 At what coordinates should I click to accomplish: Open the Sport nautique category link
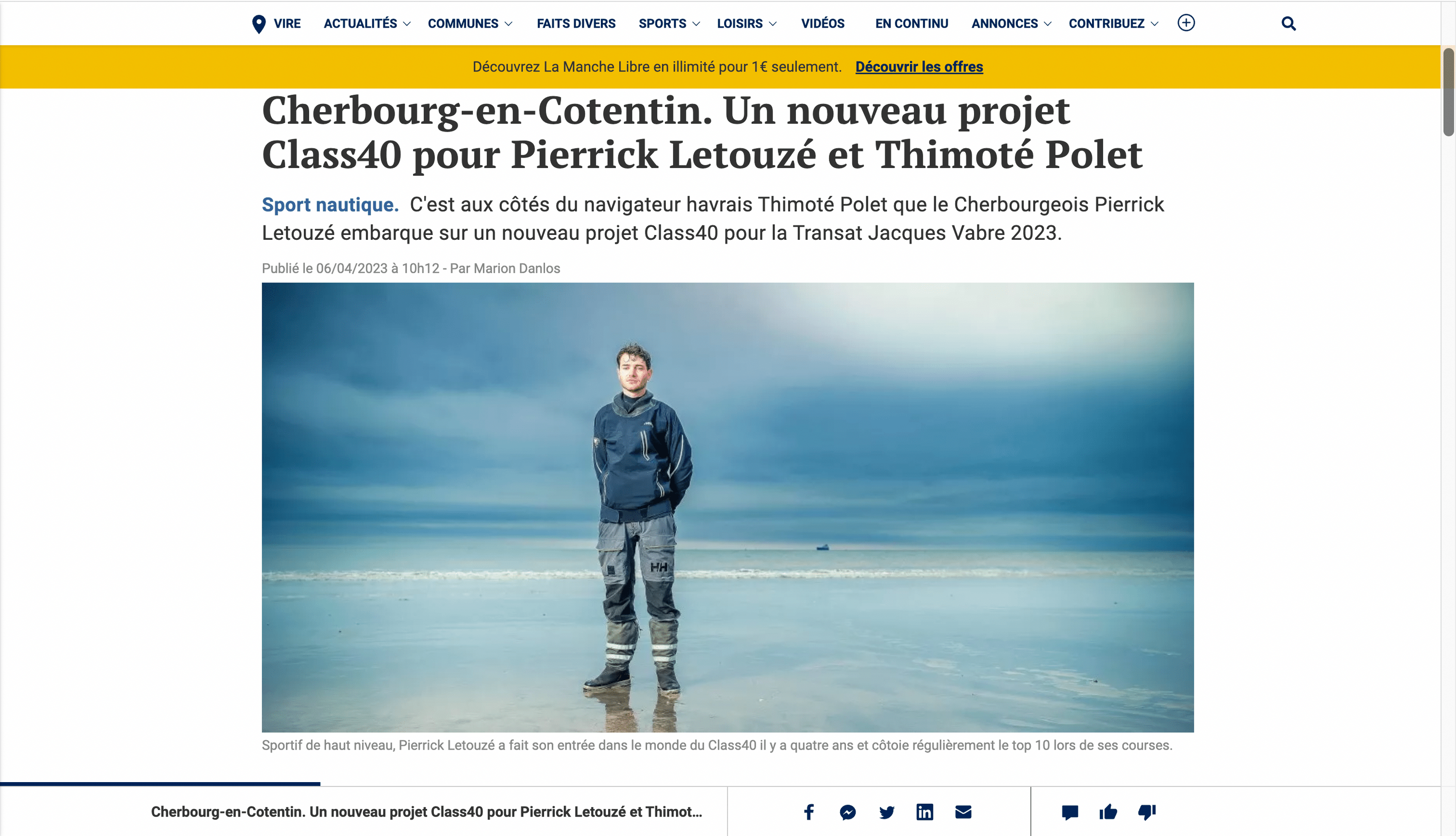pyautogui.click(x=330, y=204)
